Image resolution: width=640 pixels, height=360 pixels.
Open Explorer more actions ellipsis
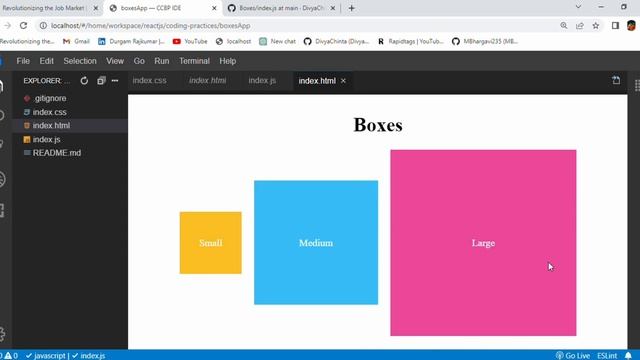[x=115, y=81]
